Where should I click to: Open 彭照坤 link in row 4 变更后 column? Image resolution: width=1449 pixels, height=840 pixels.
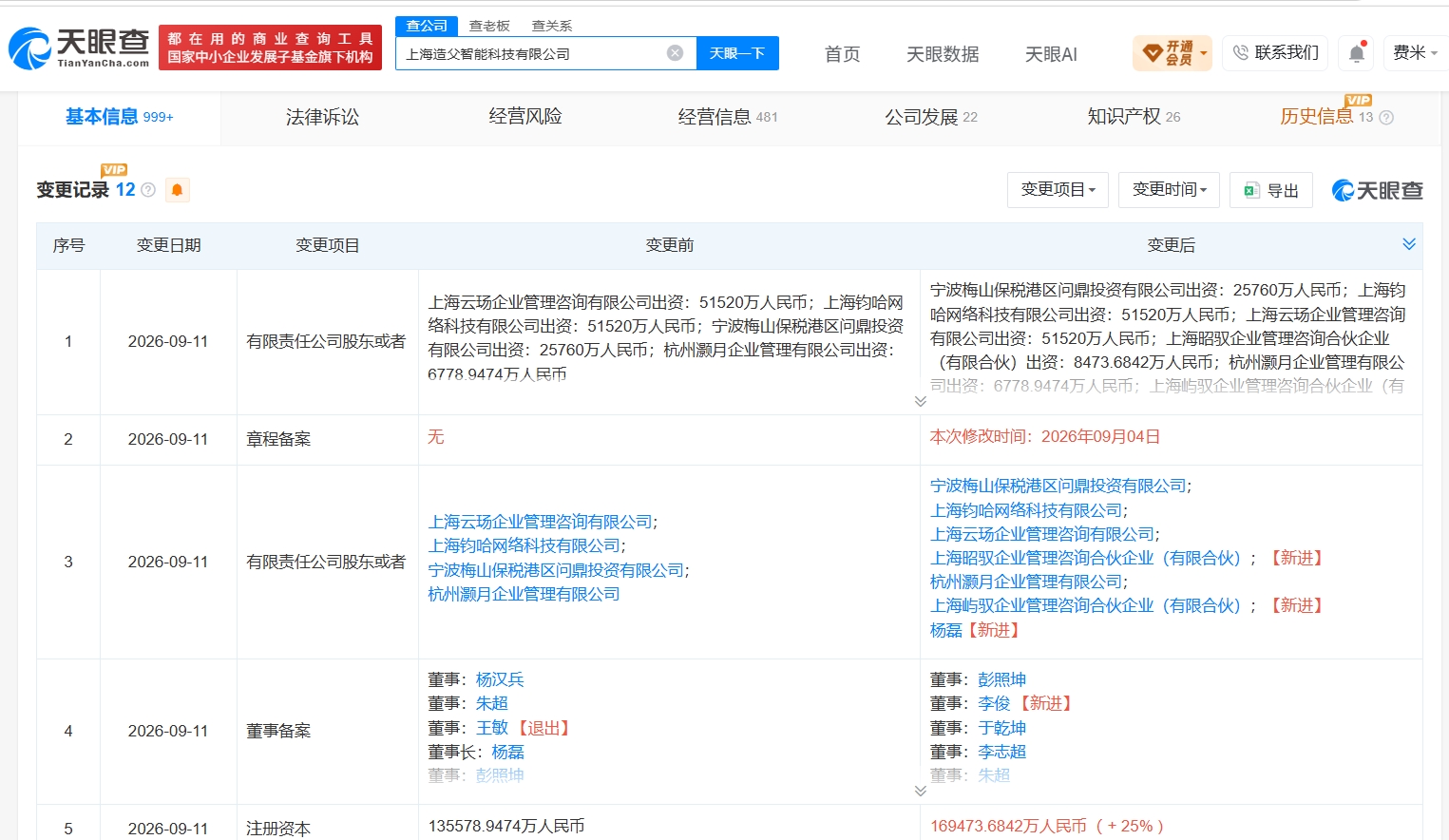coord(1001,679)
